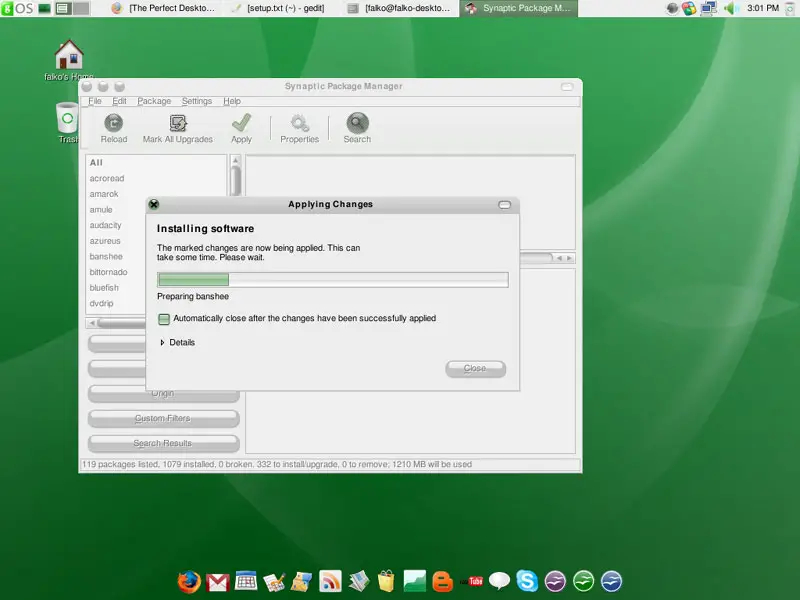This screenshot has width=800, height=600.
Task: Switch to the falko@falko-desktop terminal window
Action: [399, 8]
